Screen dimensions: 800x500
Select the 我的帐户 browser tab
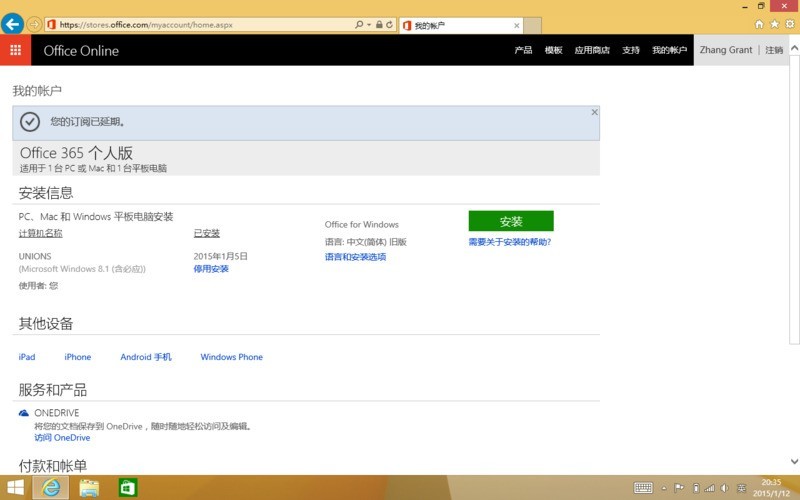[x=462, y=26]
